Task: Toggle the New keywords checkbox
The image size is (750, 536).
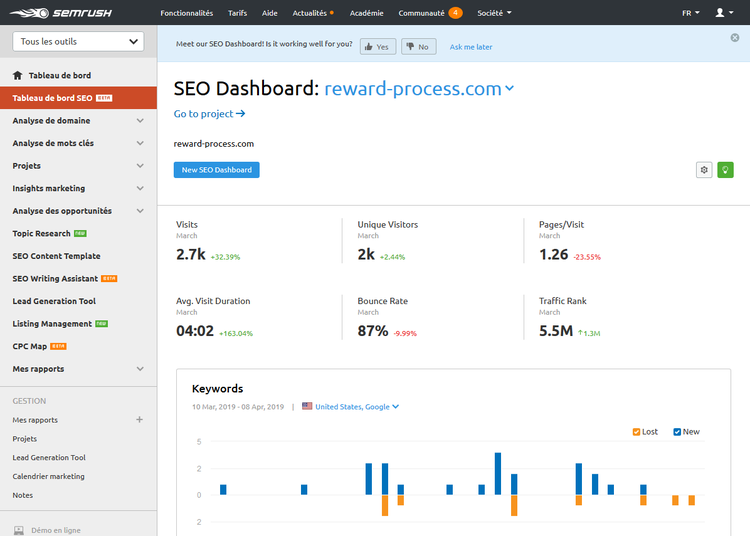Action: pos(677,432)
